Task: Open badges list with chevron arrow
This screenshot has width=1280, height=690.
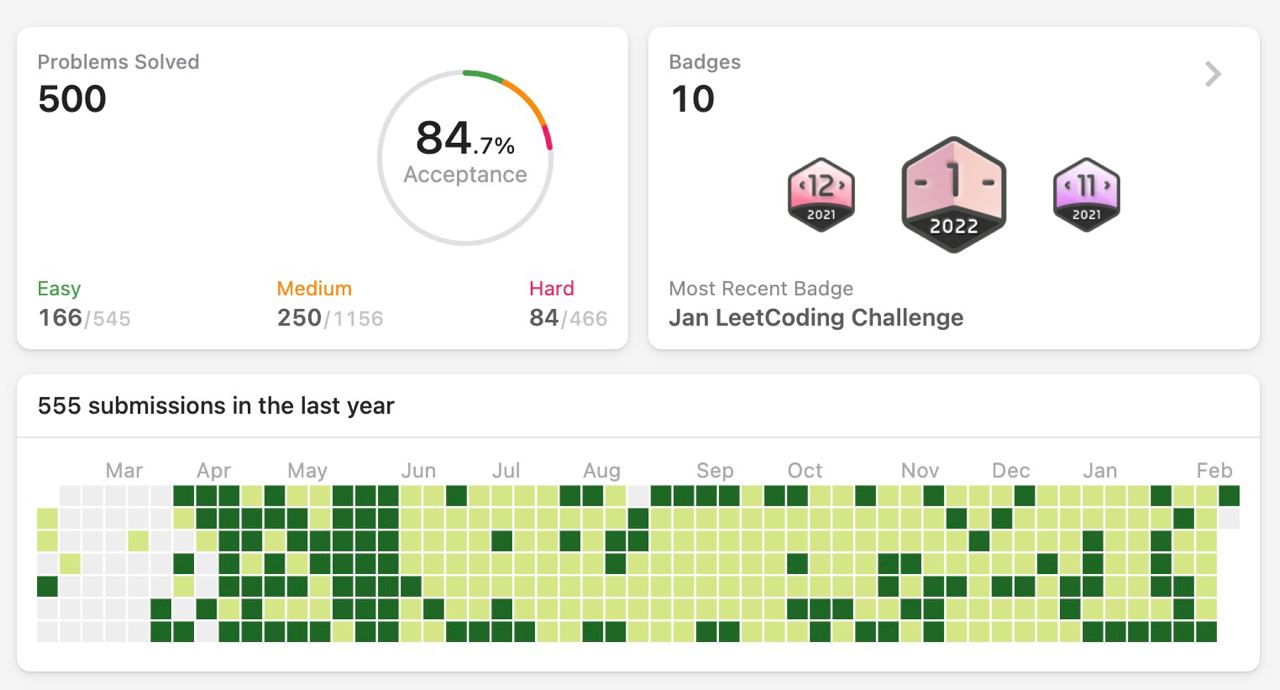Action: pos(1213,74)
